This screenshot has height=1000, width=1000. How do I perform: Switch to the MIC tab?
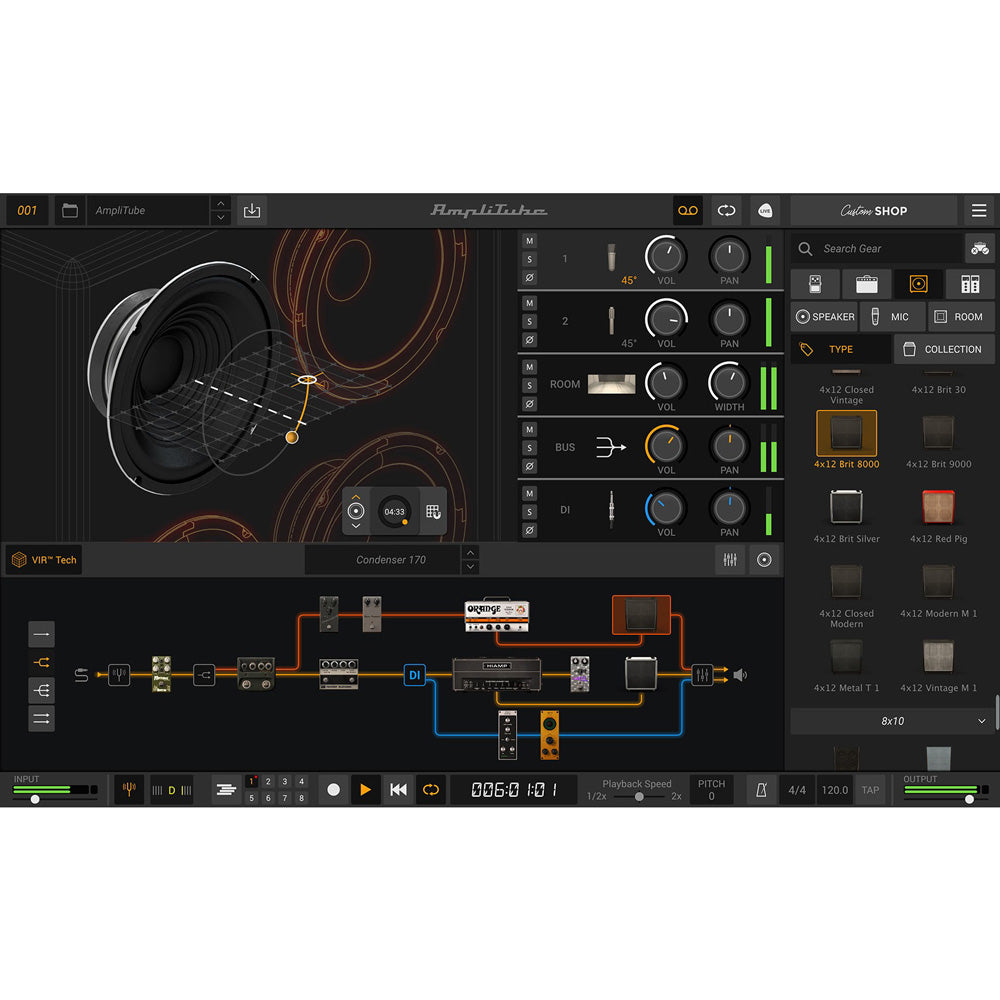pyautogui.click(x=892, y=317)
